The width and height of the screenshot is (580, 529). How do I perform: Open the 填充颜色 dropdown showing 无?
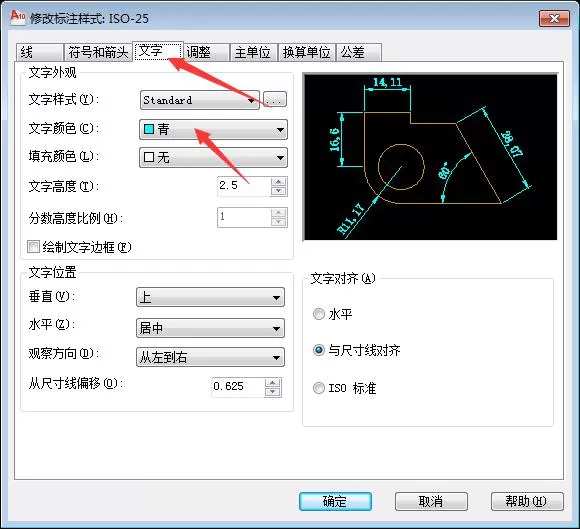pyautogui.click(x=213, y=158)
